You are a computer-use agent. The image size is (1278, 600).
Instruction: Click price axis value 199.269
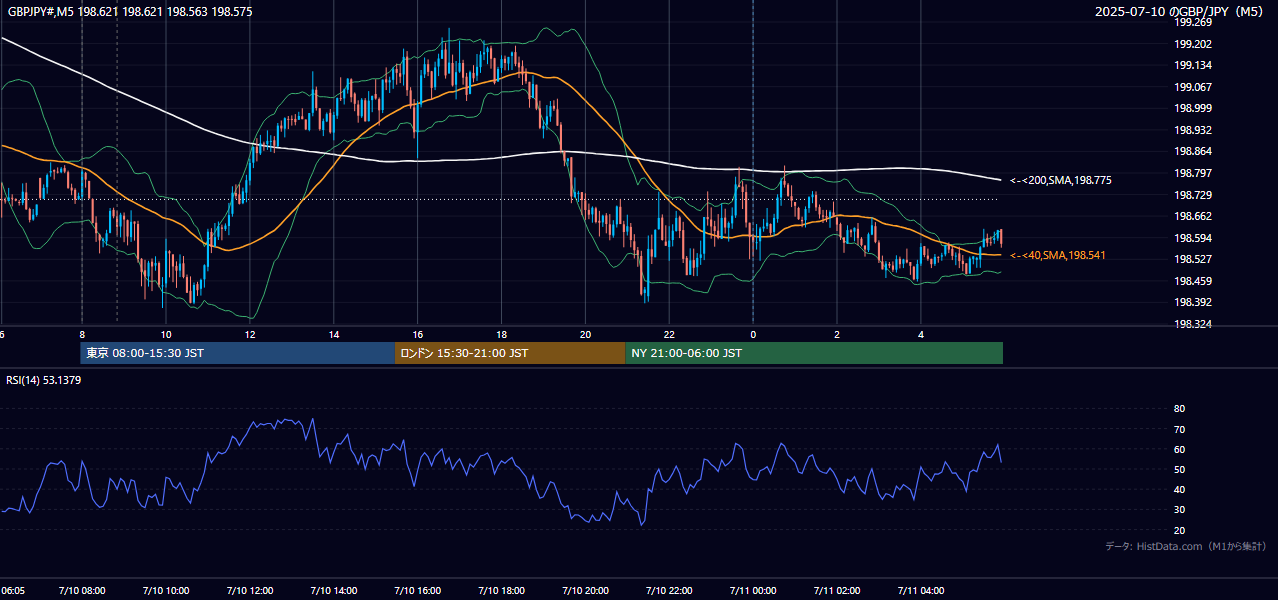tap(1193, 22)
